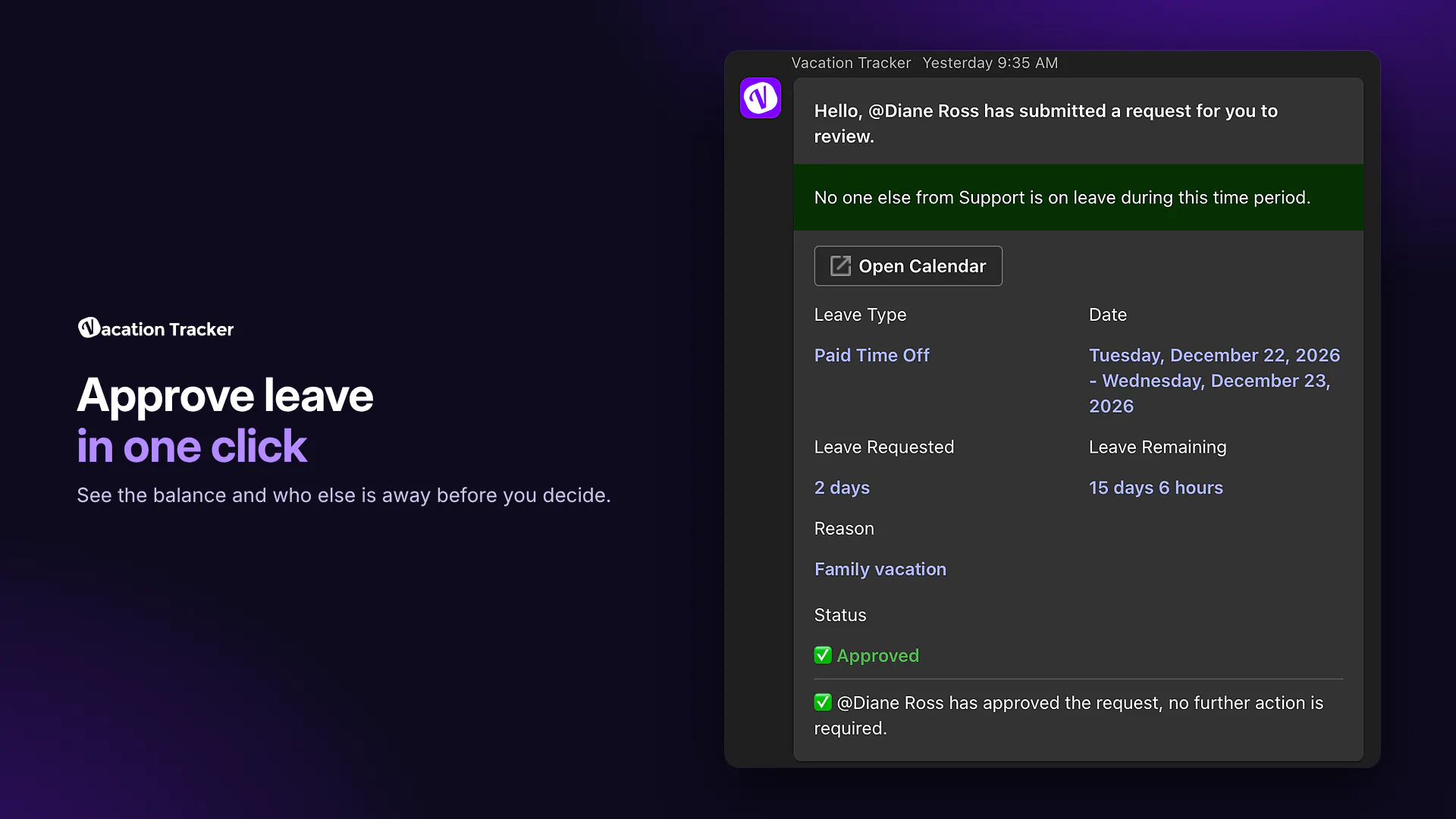Click the 15 days 6 hours remaining value
This screenshot has width=1456, height=819.
coord(1156,488)
